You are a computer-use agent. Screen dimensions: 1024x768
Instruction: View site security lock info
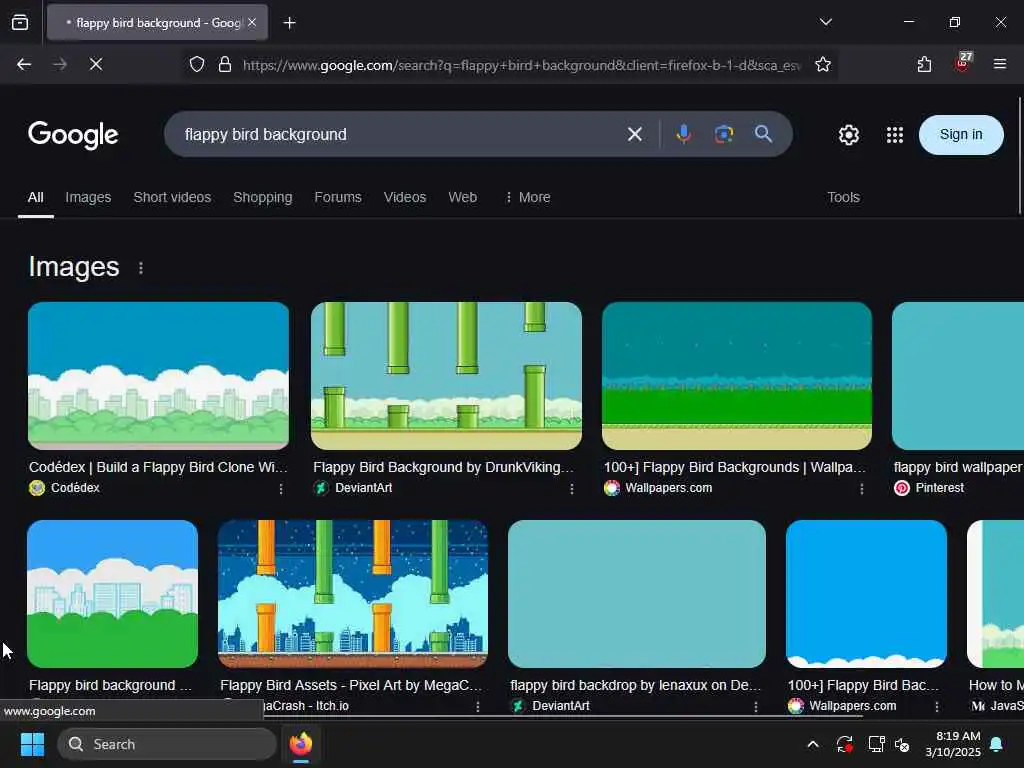point(225,64)
